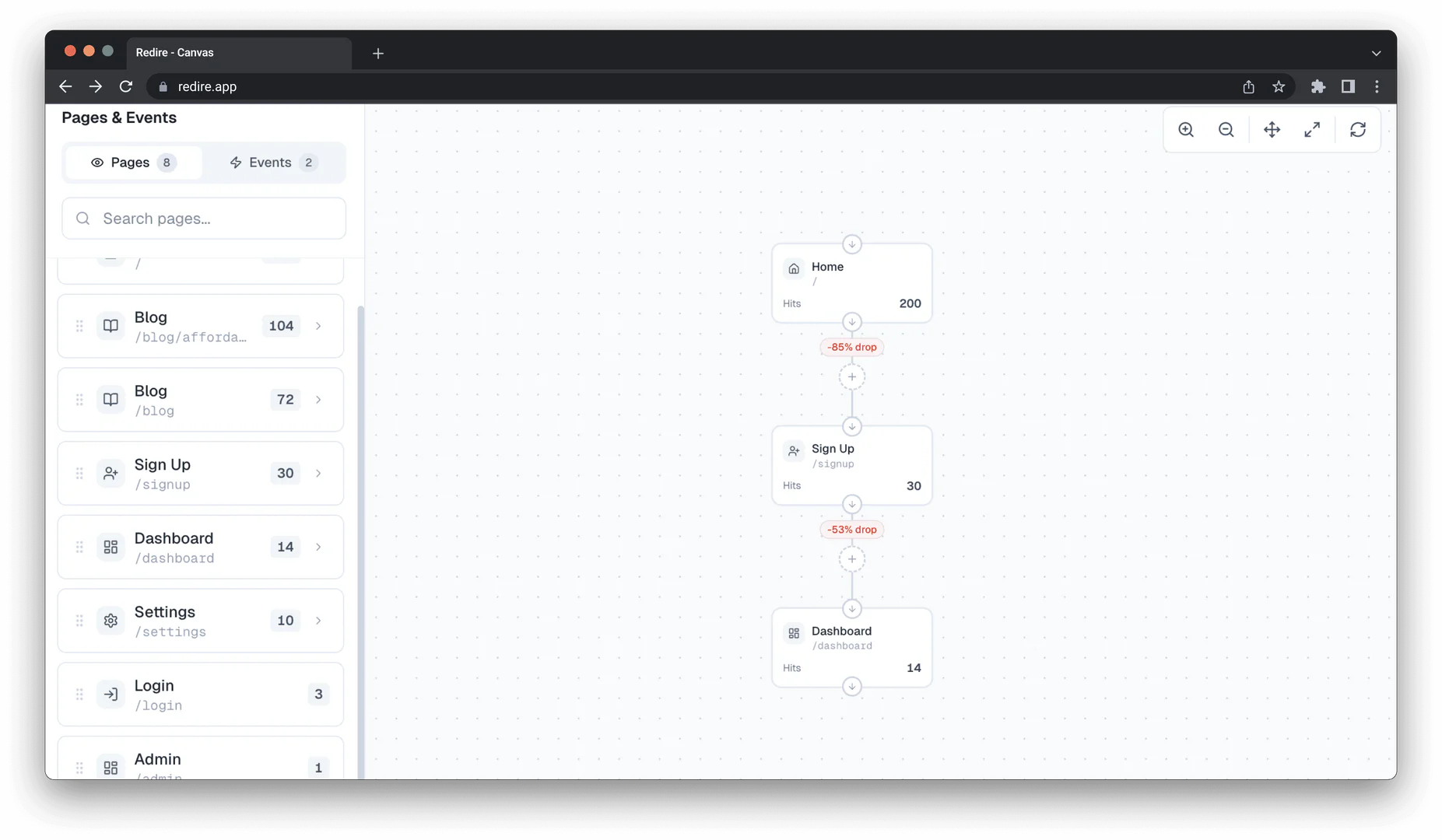Expand the Settings page details chevron
This screenshot has height=840, width=1442.
click(x=318, y=621)
